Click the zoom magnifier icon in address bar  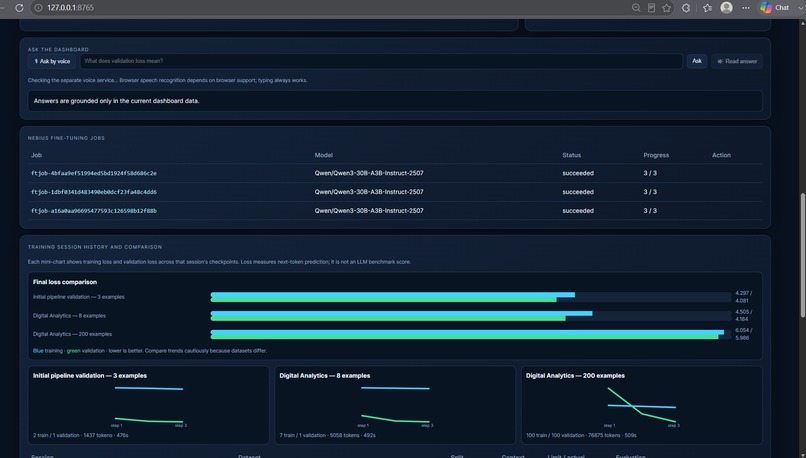click(x=636, y=8)
